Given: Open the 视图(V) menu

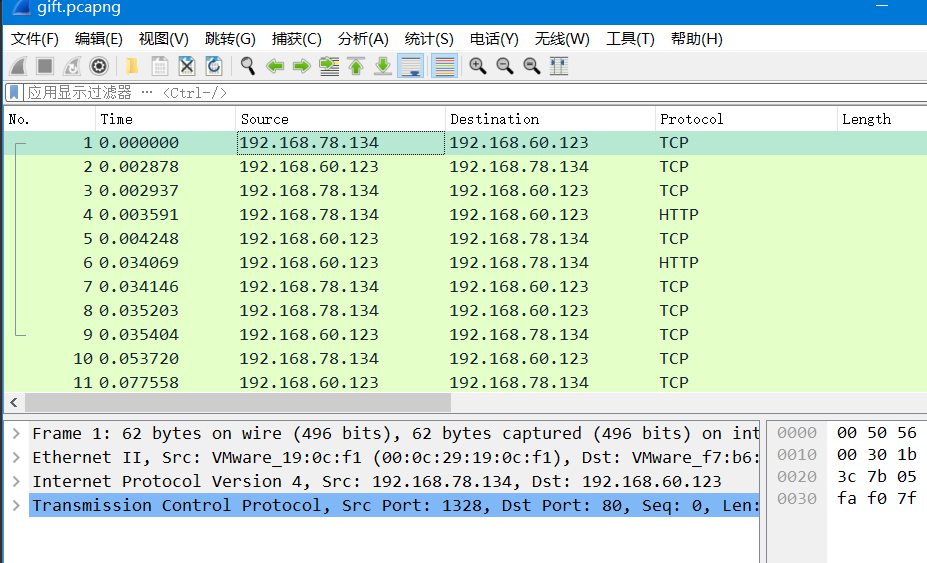Looking at the screenshot, I should tap(164, 39).
